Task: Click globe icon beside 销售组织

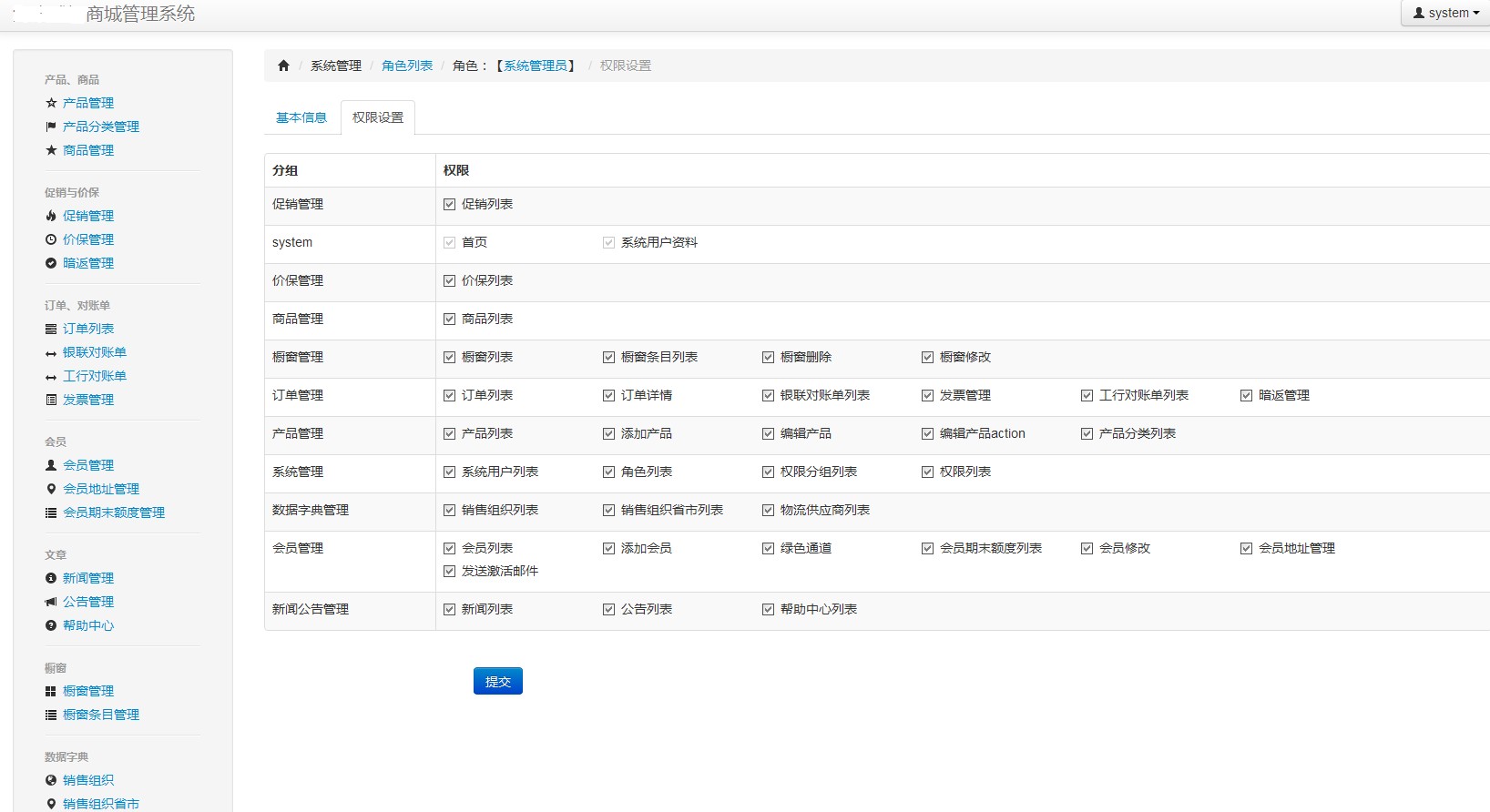Action: [x=51, y=780]
